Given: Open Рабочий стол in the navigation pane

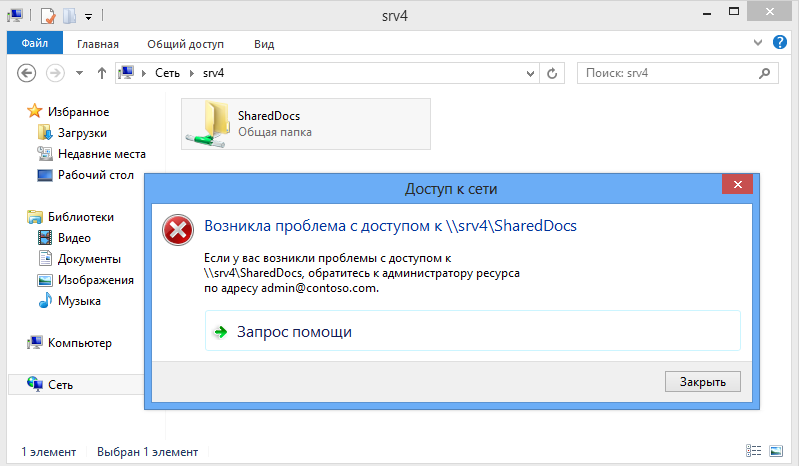Looking at the screenshot, I should coord(96,175).
